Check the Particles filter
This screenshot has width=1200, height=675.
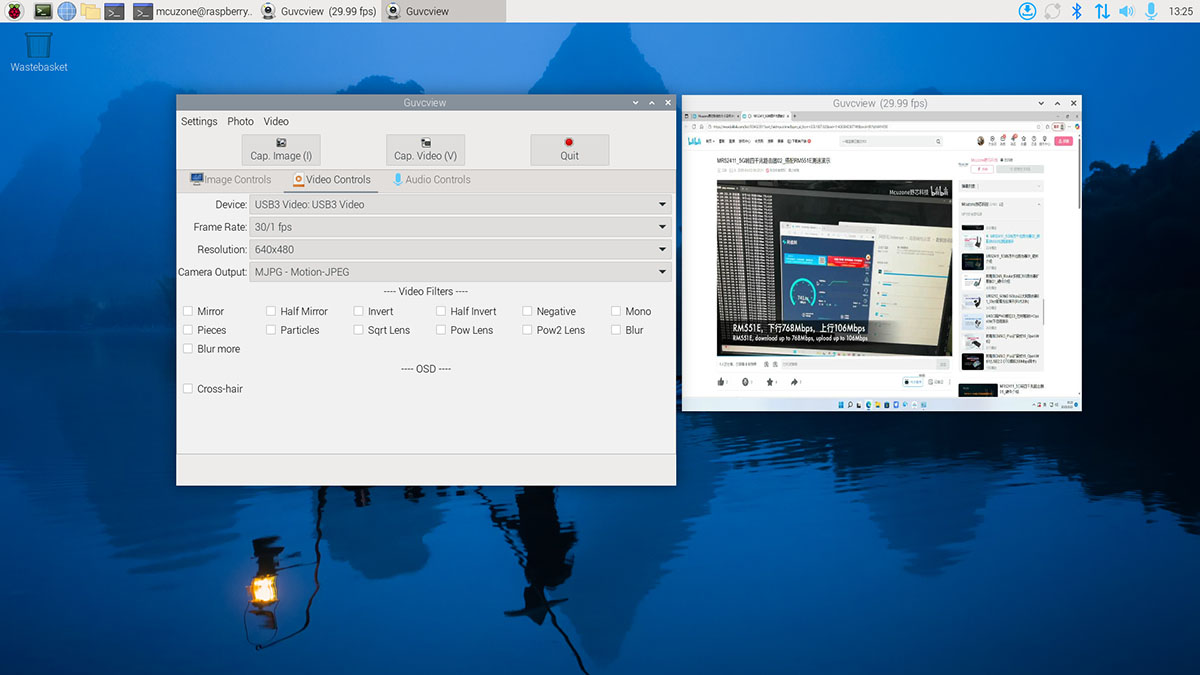point(271,330)
